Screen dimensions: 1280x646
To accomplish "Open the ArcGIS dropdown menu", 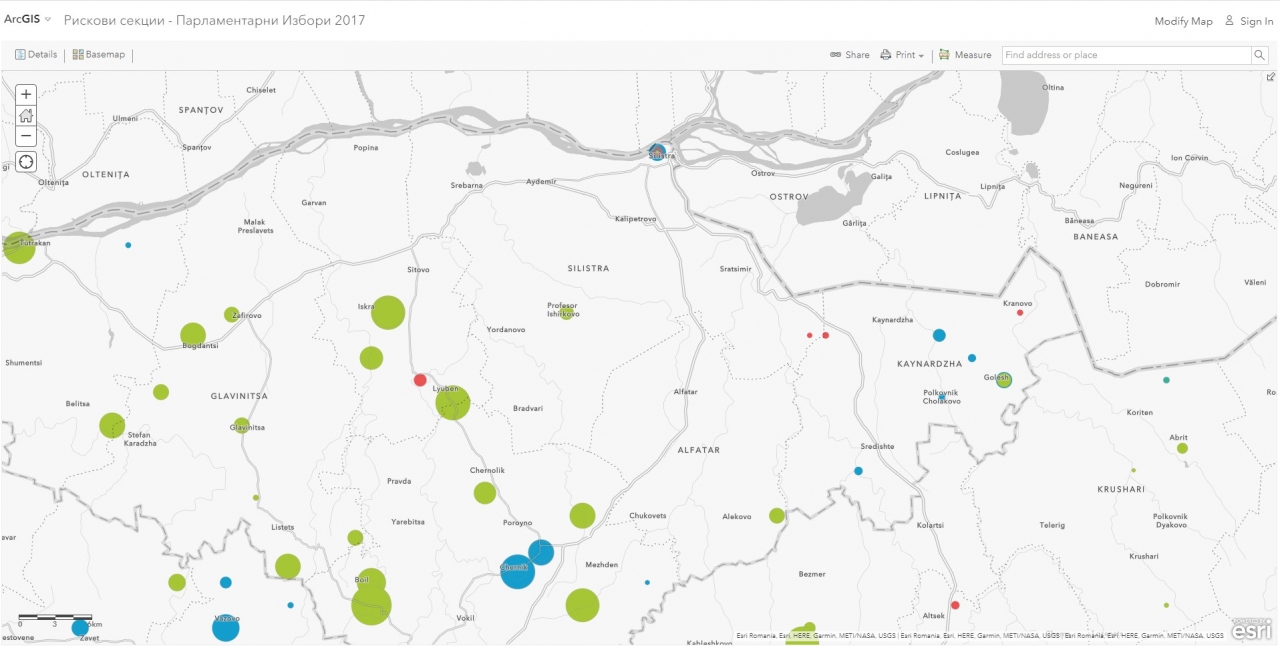I will coord(27,20).
